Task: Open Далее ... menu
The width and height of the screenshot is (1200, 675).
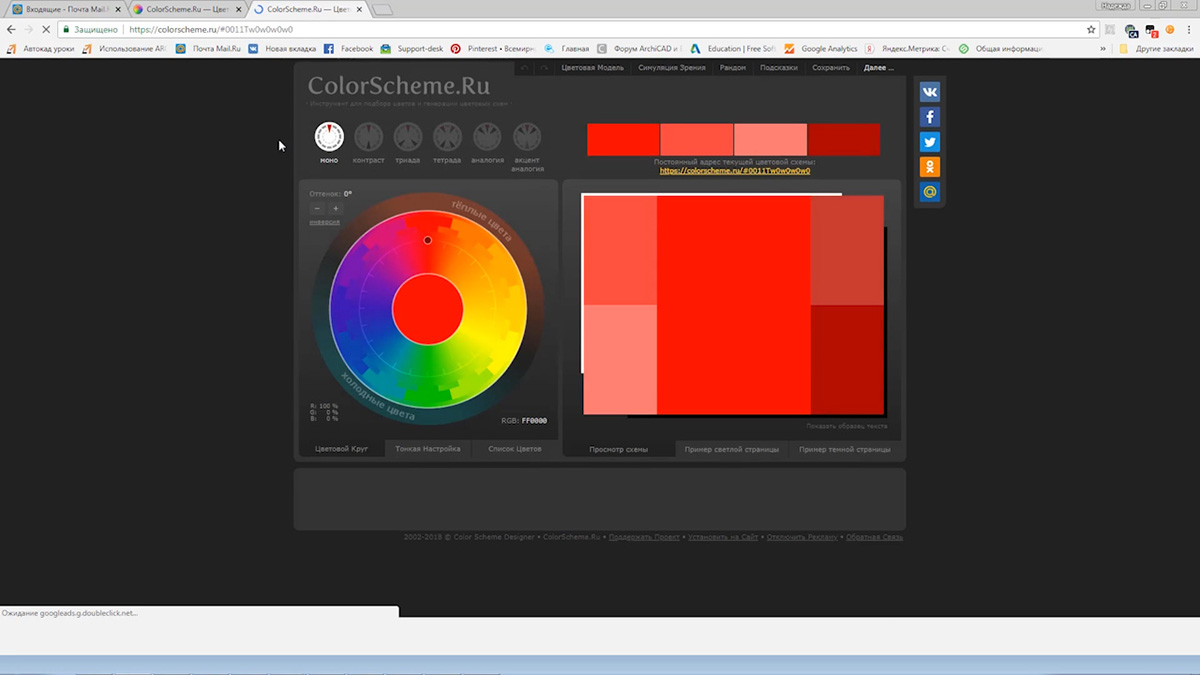Action: (x=879, y=68)
